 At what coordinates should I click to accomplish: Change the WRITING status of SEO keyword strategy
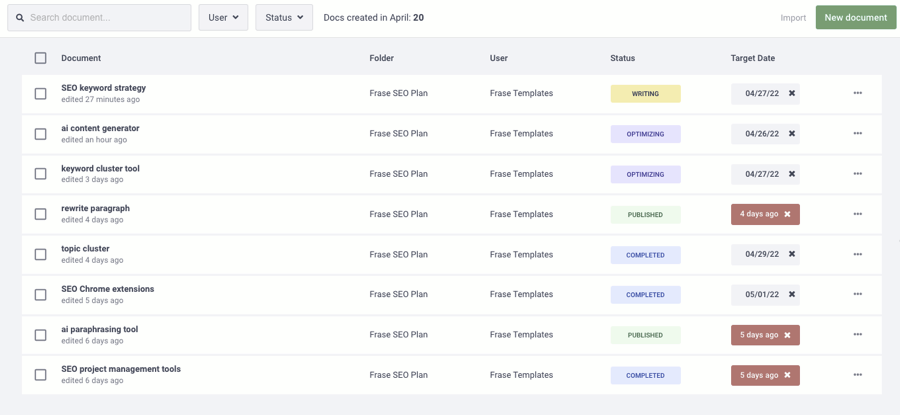click(645, 94)
